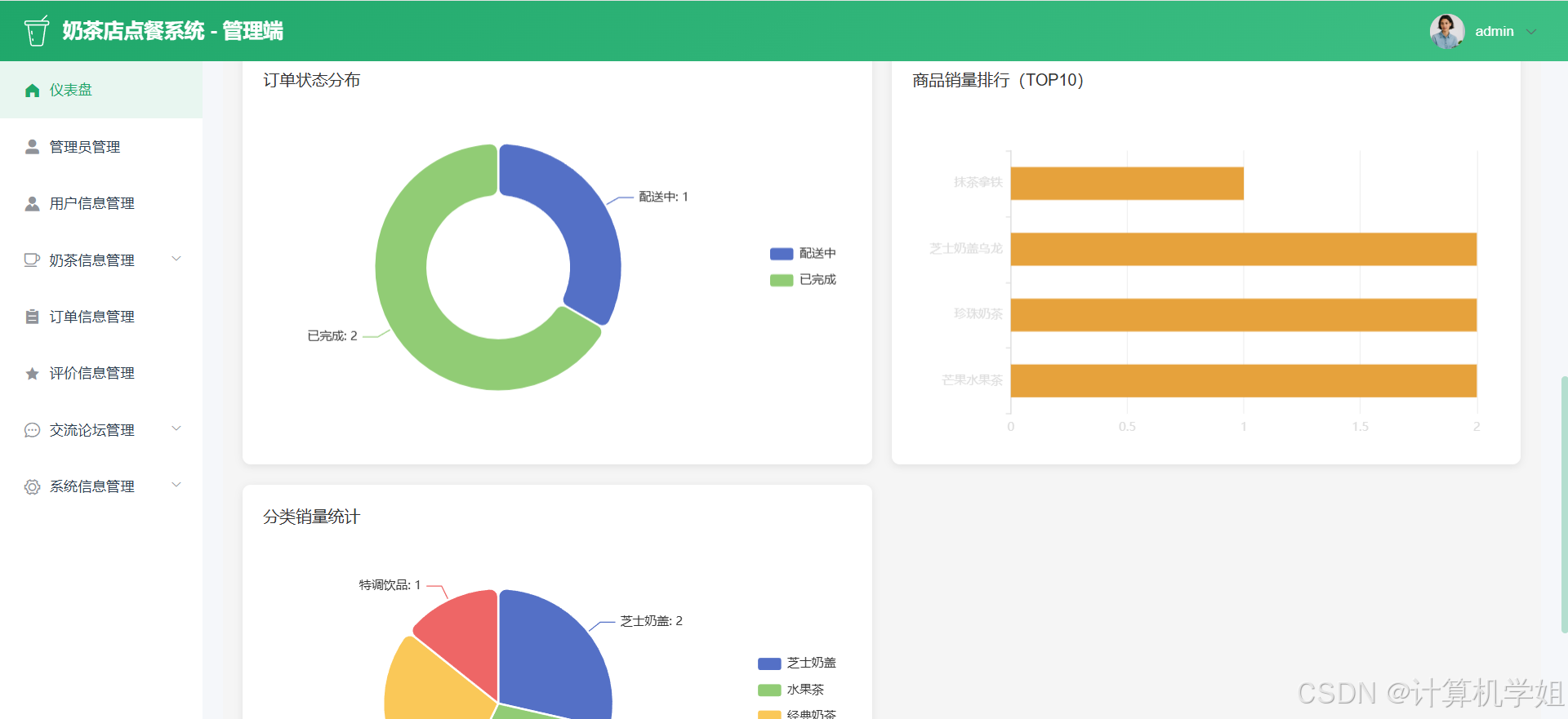Click the chat bubble icon beside 交流论坛管理
Viewport: 1568px width, 719px height.
click(x=33, y=430)
